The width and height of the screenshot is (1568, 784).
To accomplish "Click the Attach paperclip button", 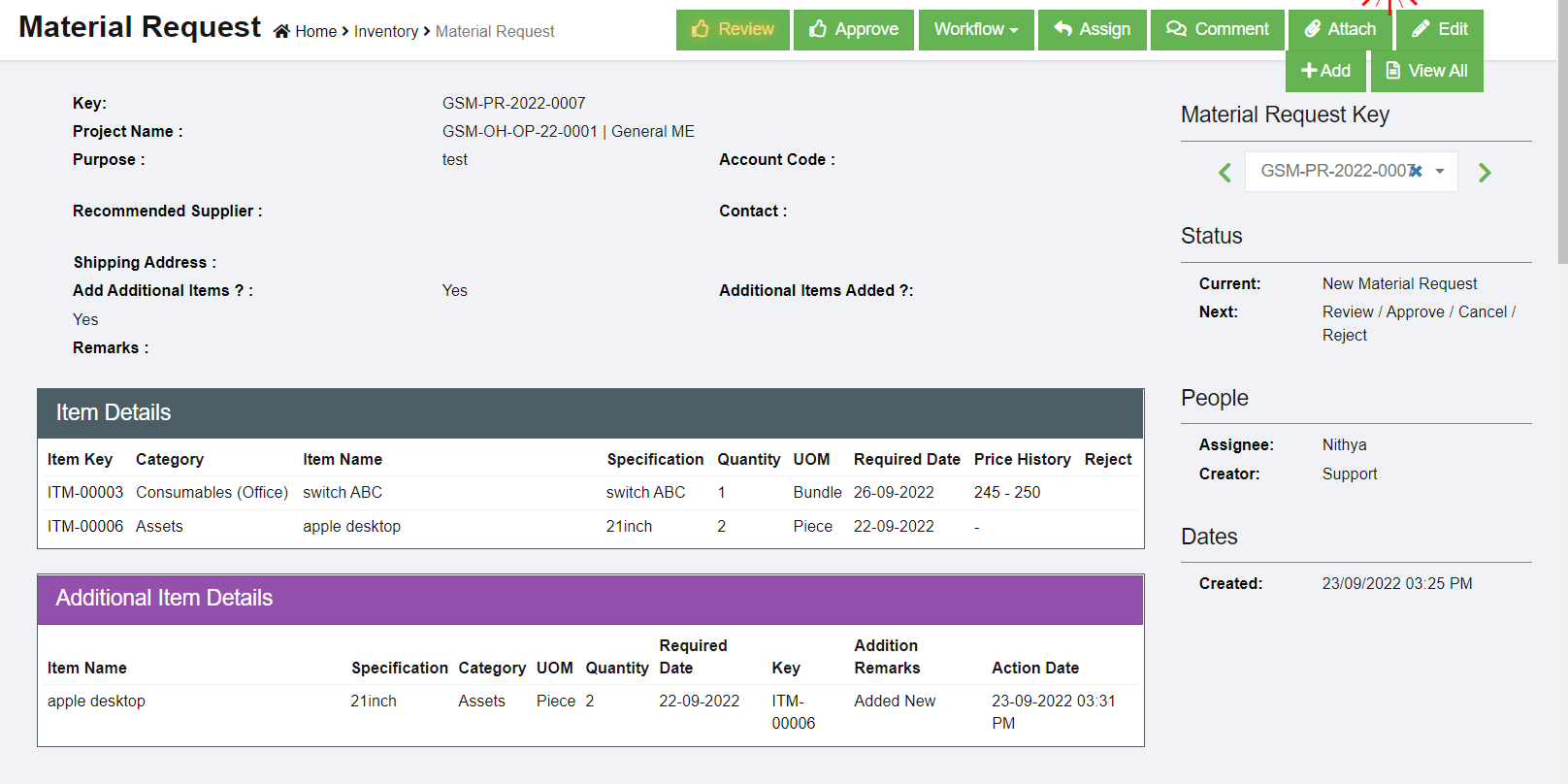I will click(1340, 29).
